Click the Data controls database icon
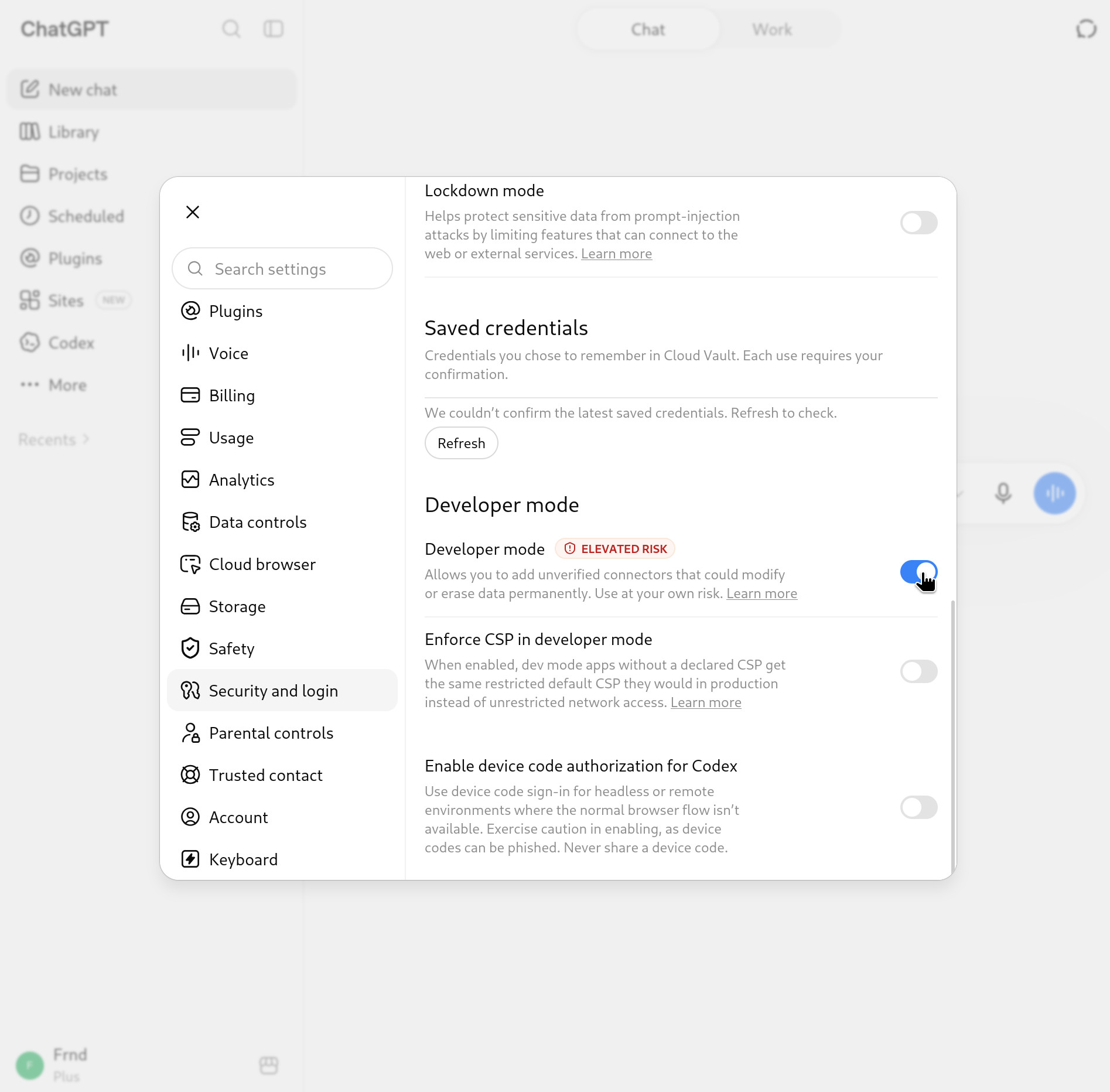1110x1092 pixels. point(190,521)
